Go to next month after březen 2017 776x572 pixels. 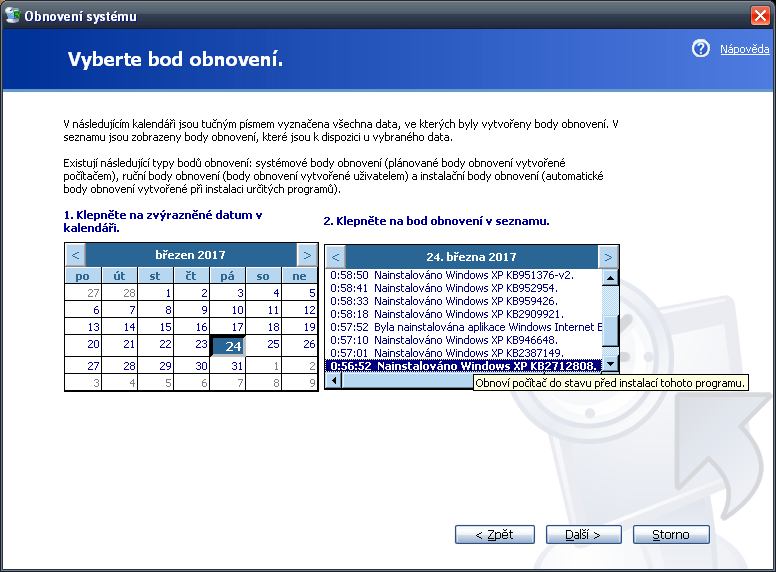[307, 255]
